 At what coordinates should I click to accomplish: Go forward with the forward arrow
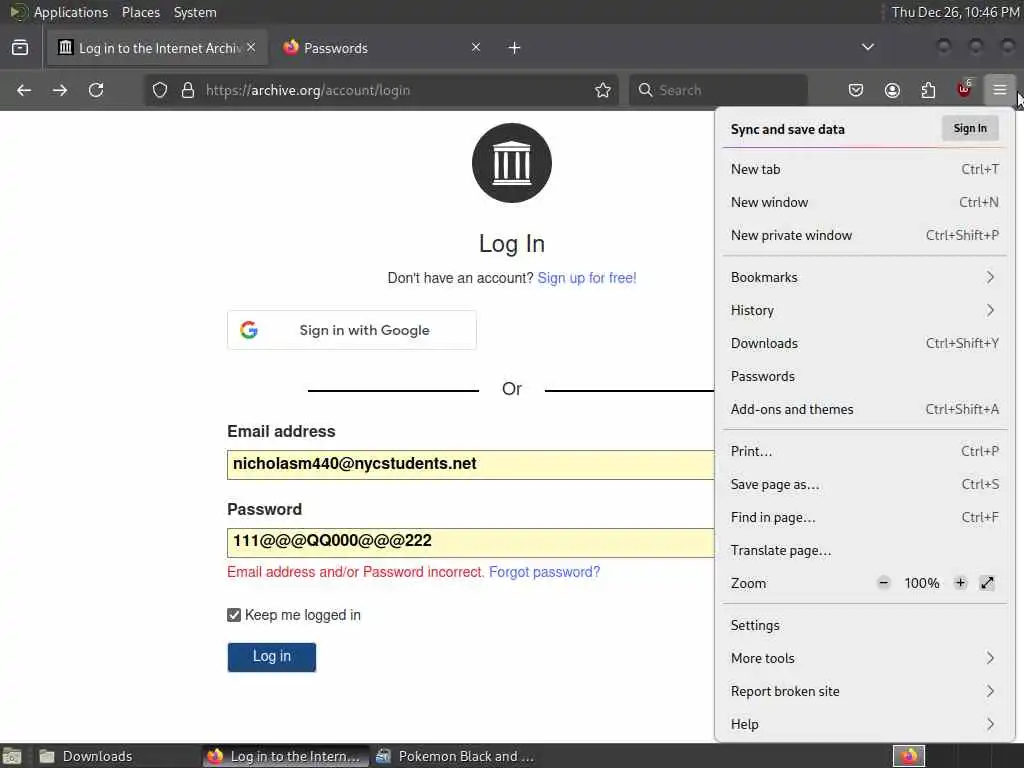coord(60,90)
